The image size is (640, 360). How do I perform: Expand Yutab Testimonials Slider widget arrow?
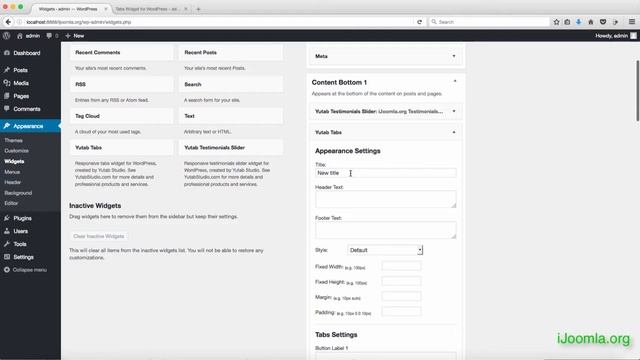[454, 111]
